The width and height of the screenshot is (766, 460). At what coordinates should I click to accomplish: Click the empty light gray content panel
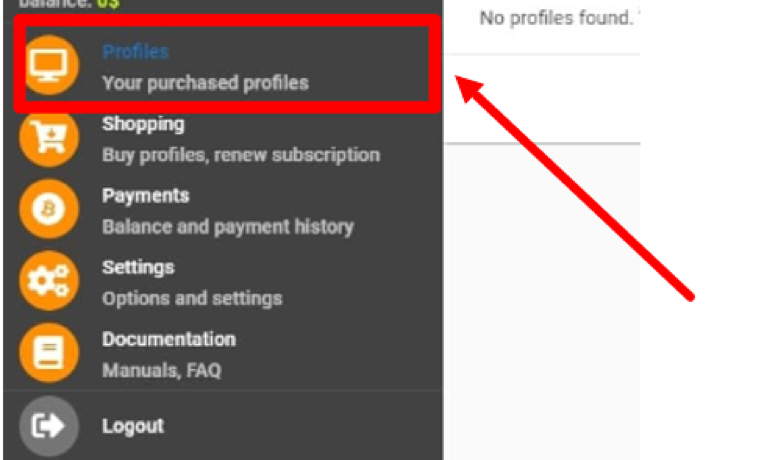click(x=542, y=302)
